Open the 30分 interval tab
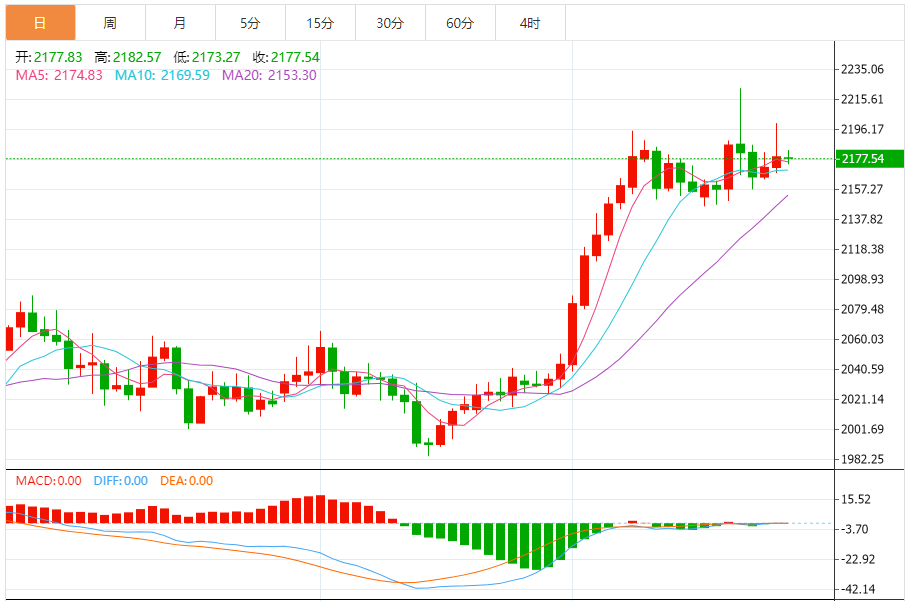The width and height of the screenshot is (911, 601). pyautogui.click(x=390, y=23)
